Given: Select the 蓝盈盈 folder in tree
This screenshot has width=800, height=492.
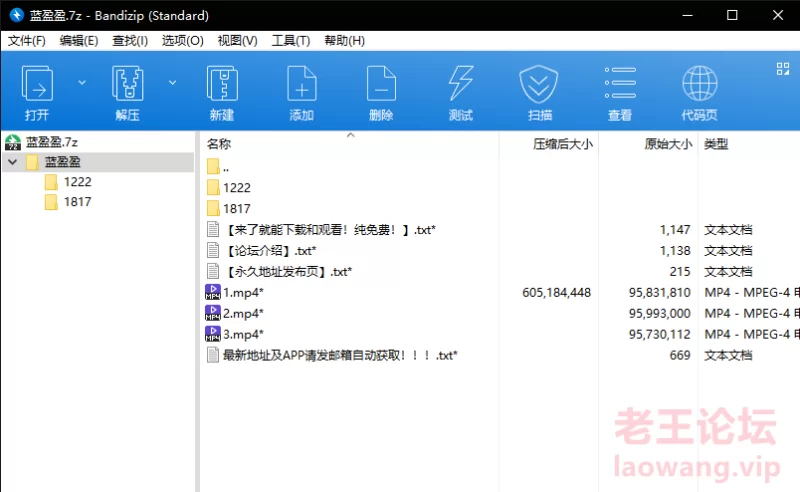Looking at the screenshot, I should pos(62,162).
